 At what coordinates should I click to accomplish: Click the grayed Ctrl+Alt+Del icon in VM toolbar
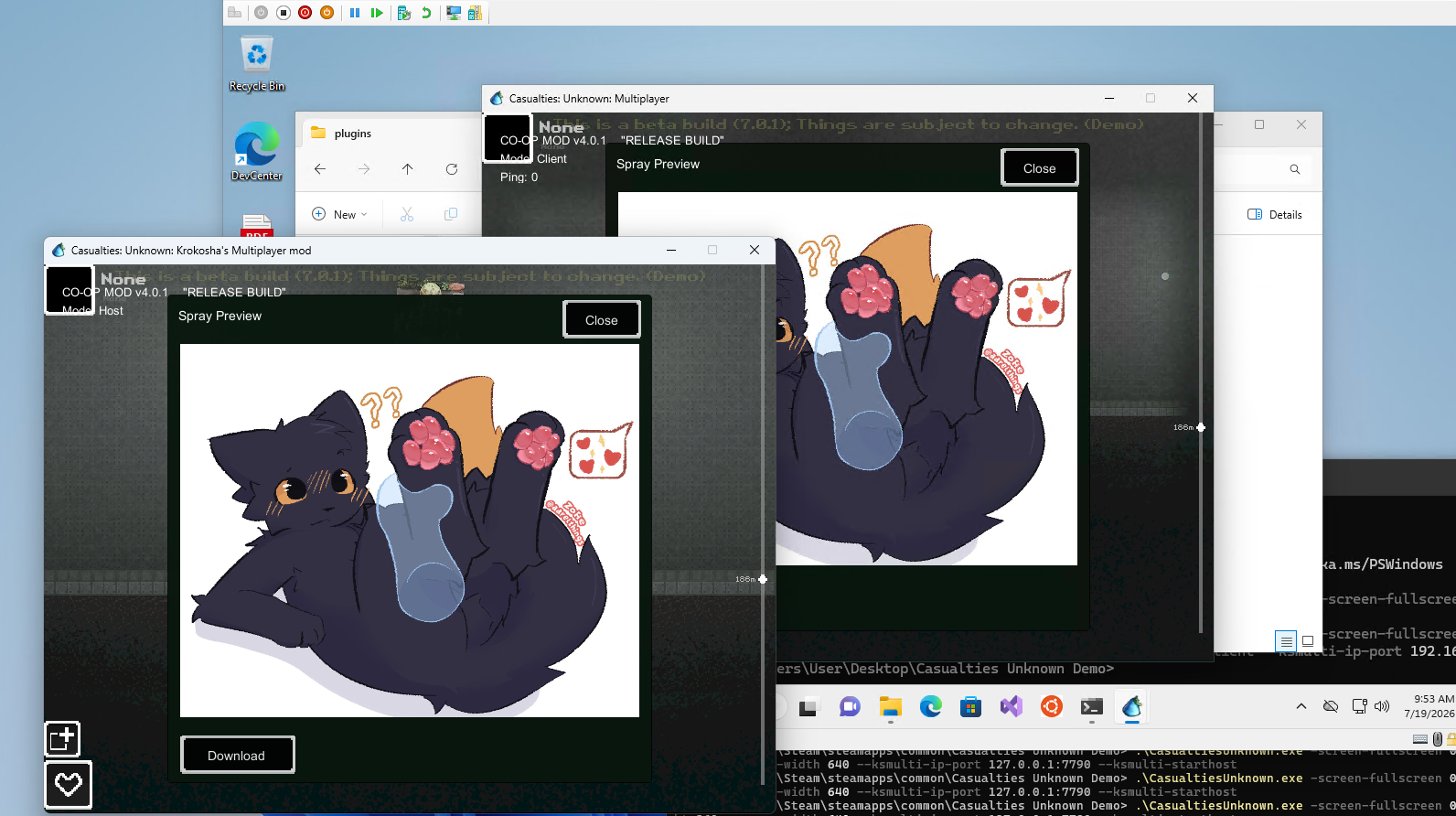point(235,13)
